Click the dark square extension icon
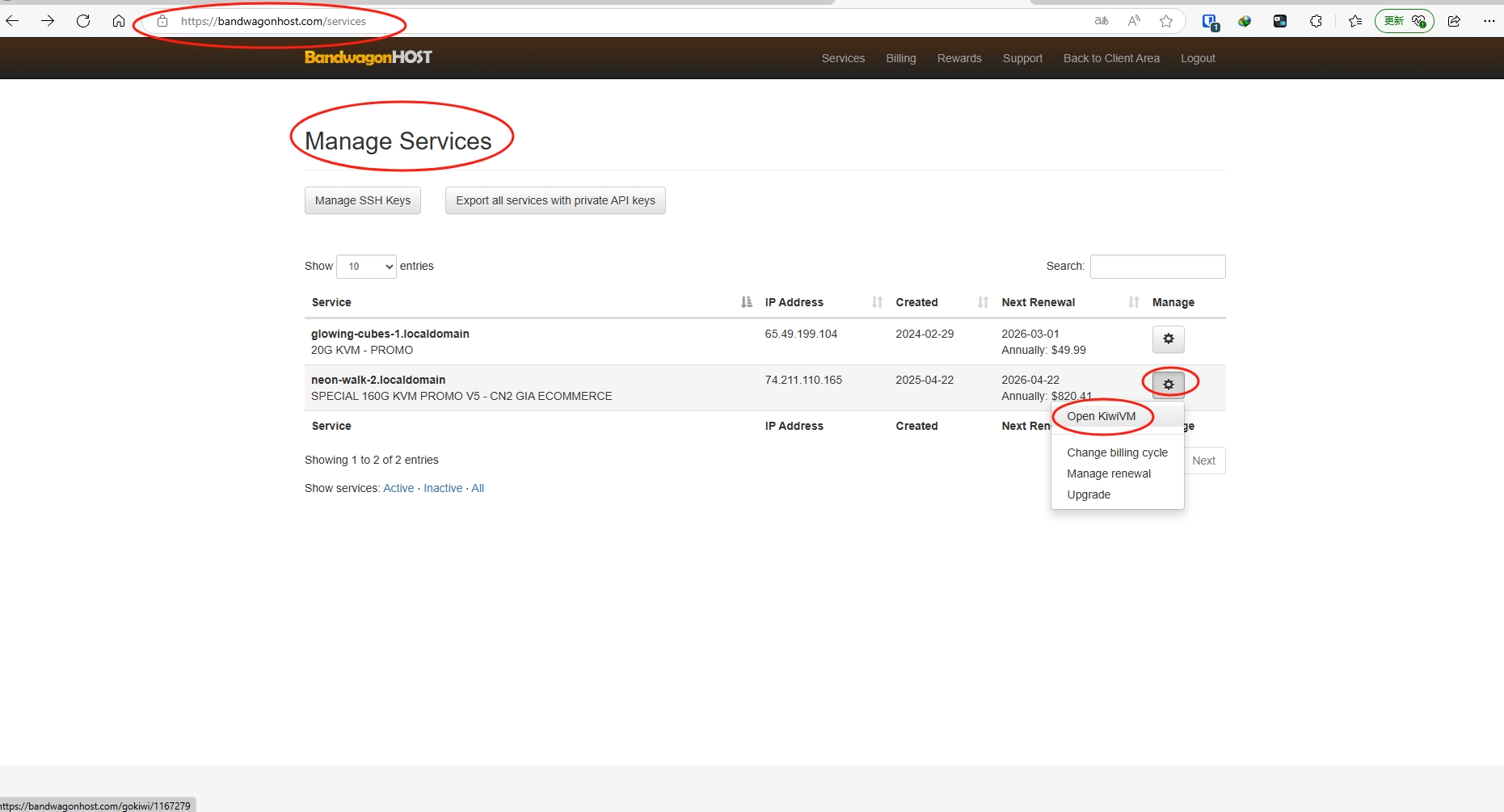Image resolution: width=1504 pixels, height=812 pixels. pyautogui.click(x=1280, y=21)
